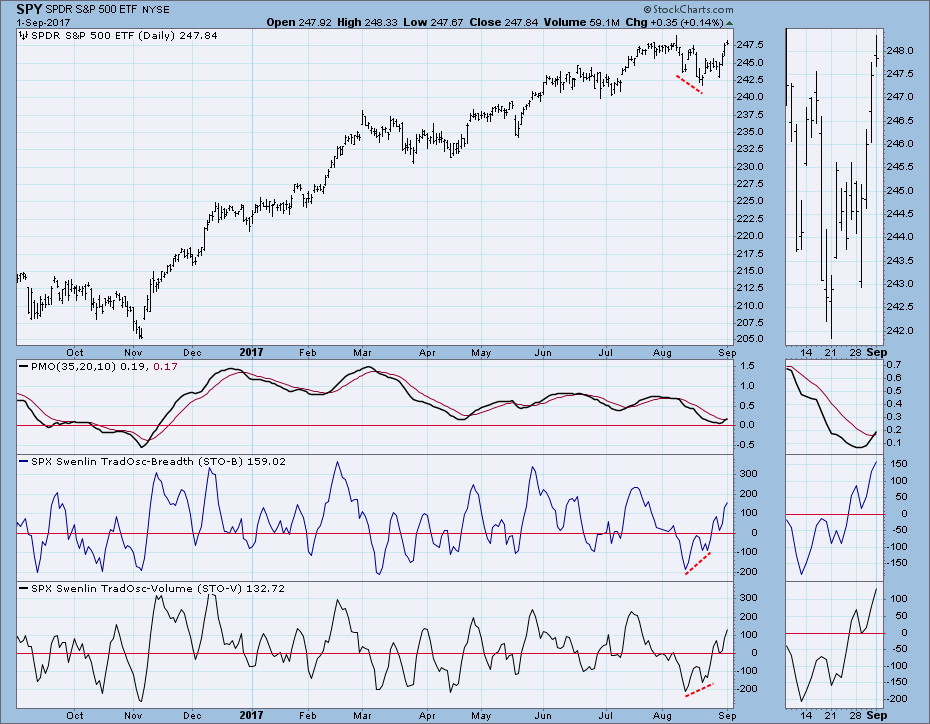Click the black line marker before PMO(35,20,10)
The width and height of the screenshot is (930, 724).
(24, 366)
